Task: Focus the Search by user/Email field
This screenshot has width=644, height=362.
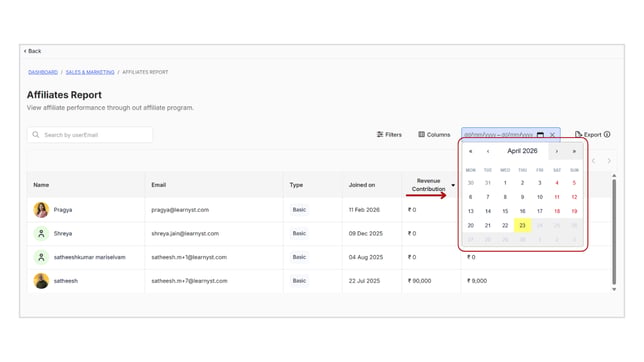Action: (x=90, y=135)
